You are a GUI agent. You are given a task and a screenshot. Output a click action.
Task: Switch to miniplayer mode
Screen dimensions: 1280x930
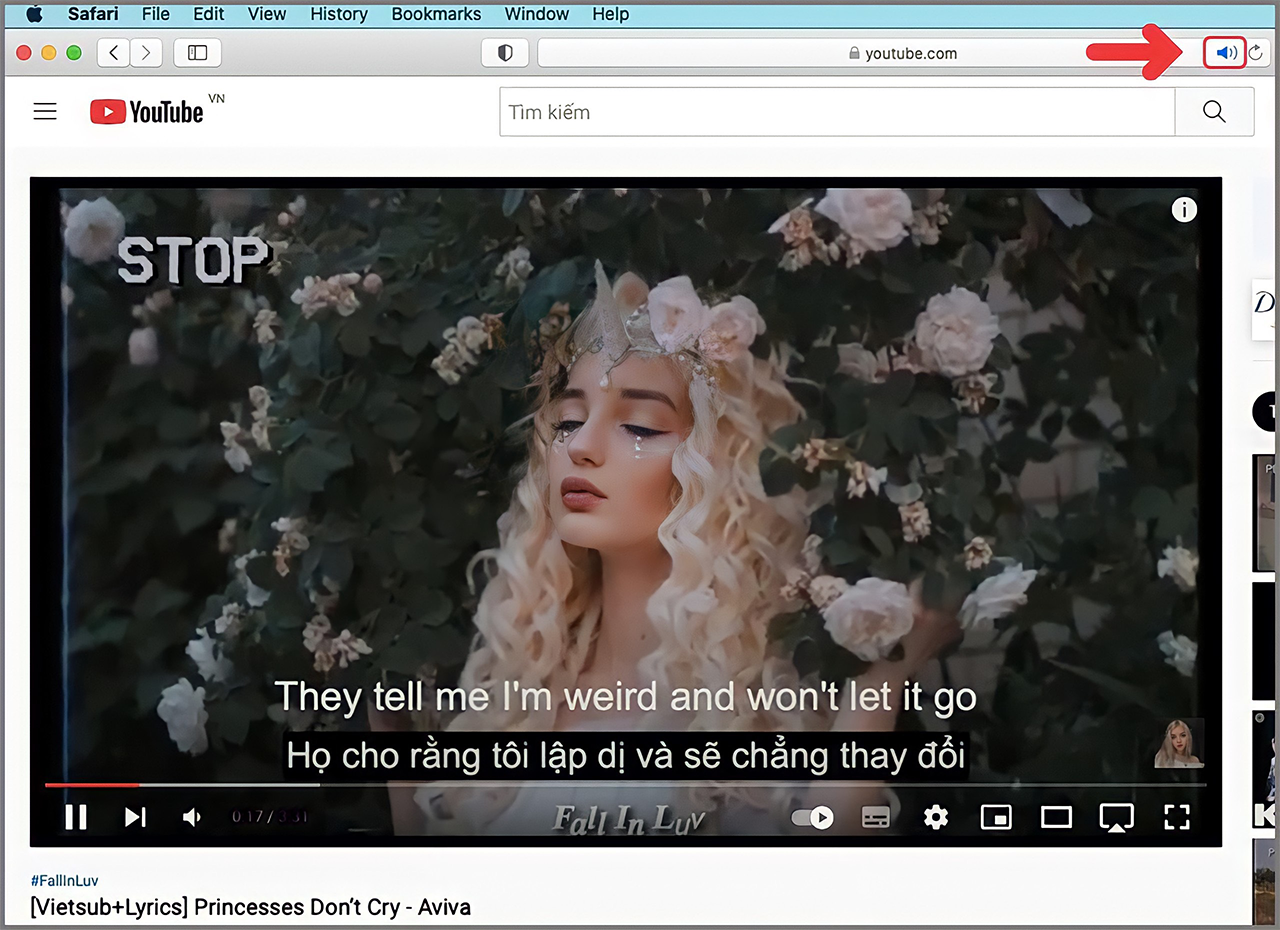pos(996,817)
